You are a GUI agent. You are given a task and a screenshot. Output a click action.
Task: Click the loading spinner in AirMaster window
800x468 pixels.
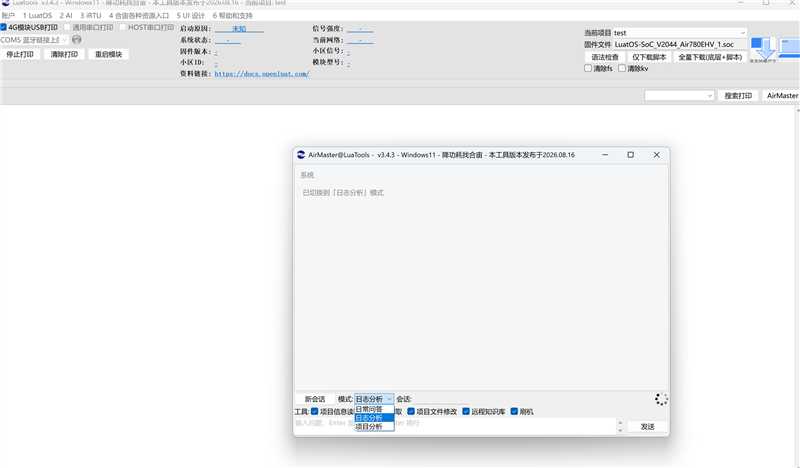[x=661, y=399]
